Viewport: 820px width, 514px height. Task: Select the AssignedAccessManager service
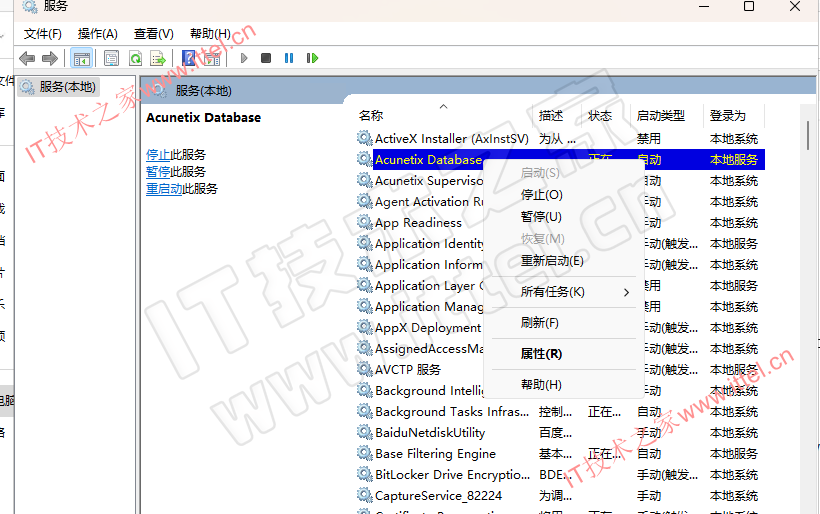tap(429, 349)
